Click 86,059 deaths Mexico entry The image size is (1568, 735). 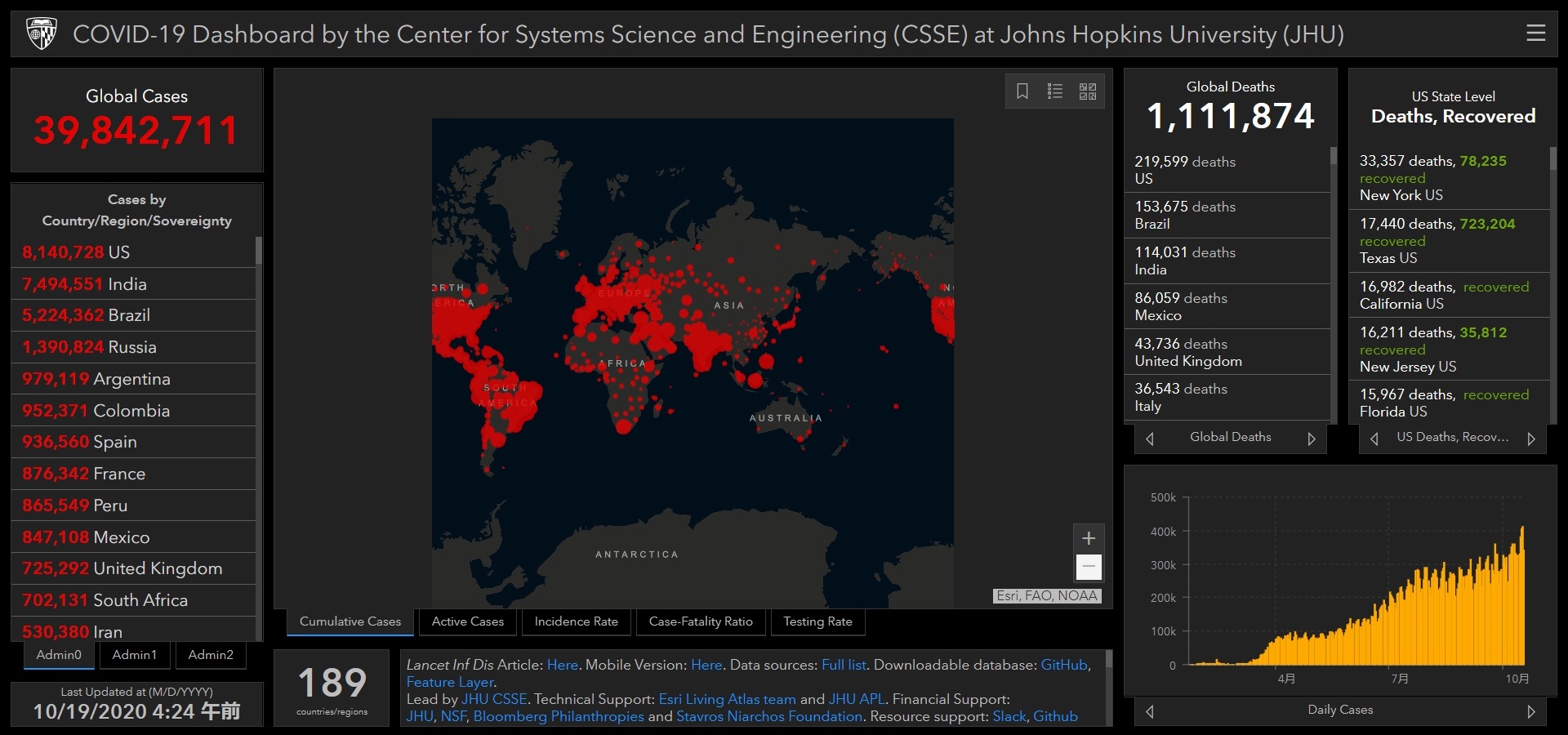point(1227,307)
